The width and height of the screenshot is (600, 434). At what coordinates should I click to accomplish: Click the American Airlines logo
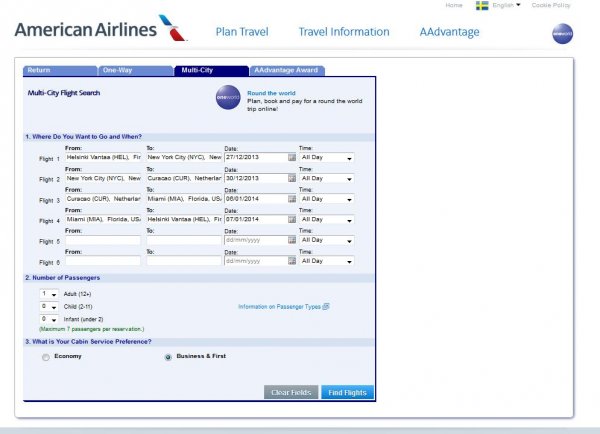pyautogui.click(x=99, y=29)
